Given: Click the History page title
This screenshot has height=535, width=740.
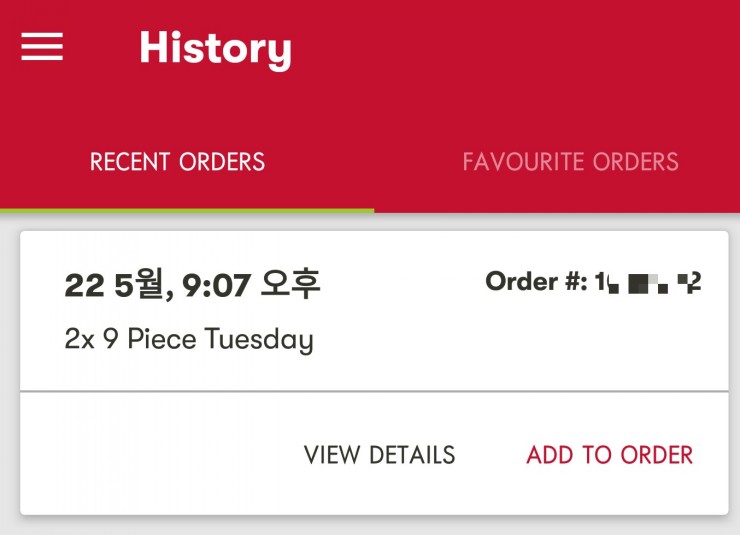Looking at the screenshot, I should (215, 48).
